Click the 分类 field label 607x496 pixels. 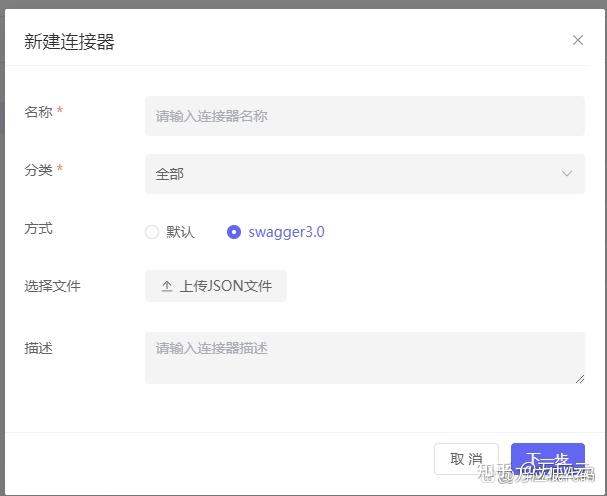pyautogui.click(x=38, y=170)
